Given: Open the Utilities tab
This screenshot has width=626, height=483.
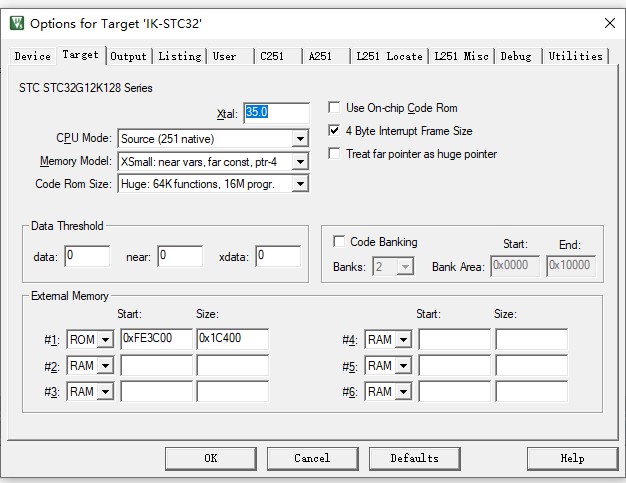Looking at the screenshot, I should pos(575,56).
